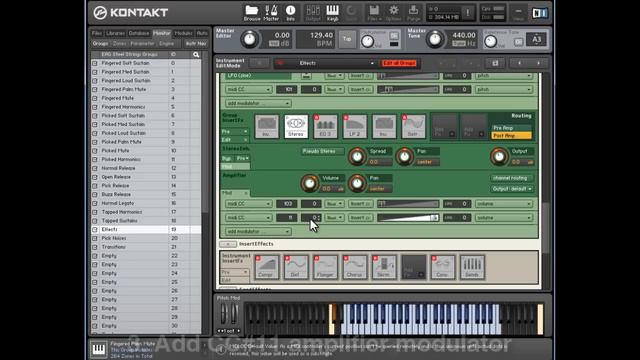This screenshot has width=640, height=360.
Task: Toggle the checkbox for Tapped Harmonics
Action: tap(95, 212)
